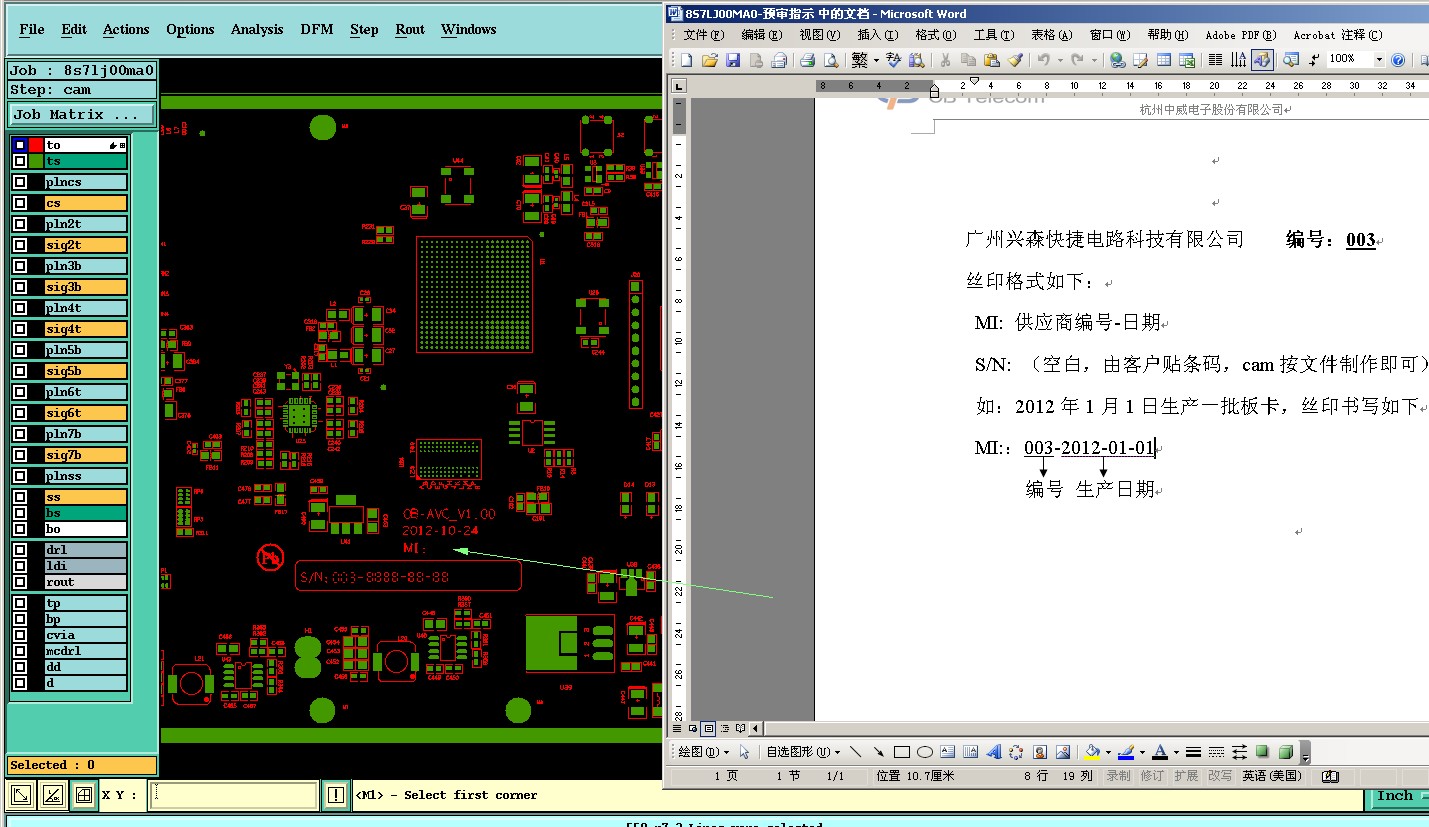Open the Draw (绘图) dropdown menu
1429x827 pixels.
pos(703,752)
